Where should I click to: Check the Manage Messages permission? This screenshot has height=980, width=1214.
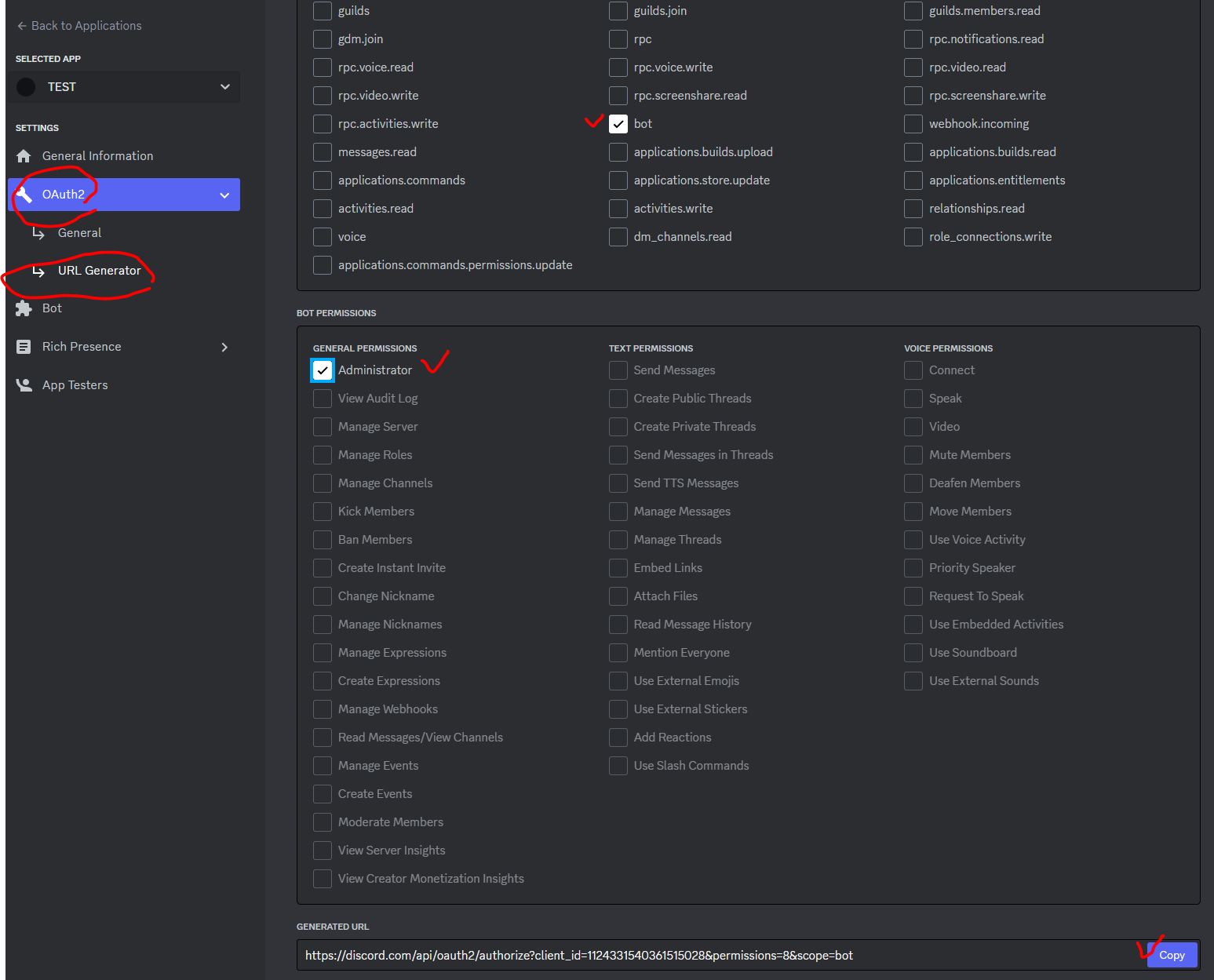(x=618, y=512)
